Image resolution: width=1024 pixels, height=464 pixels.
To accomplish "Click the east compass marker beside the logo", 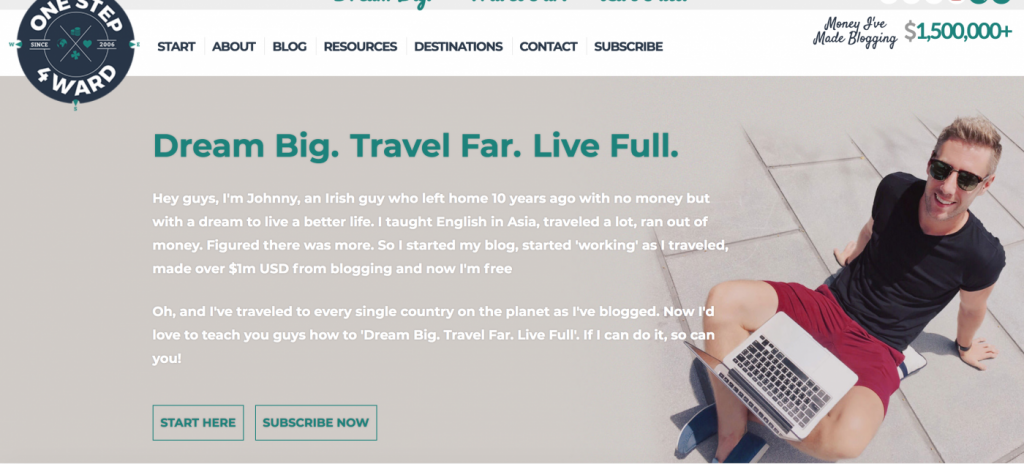I will [x=135, y=44].
